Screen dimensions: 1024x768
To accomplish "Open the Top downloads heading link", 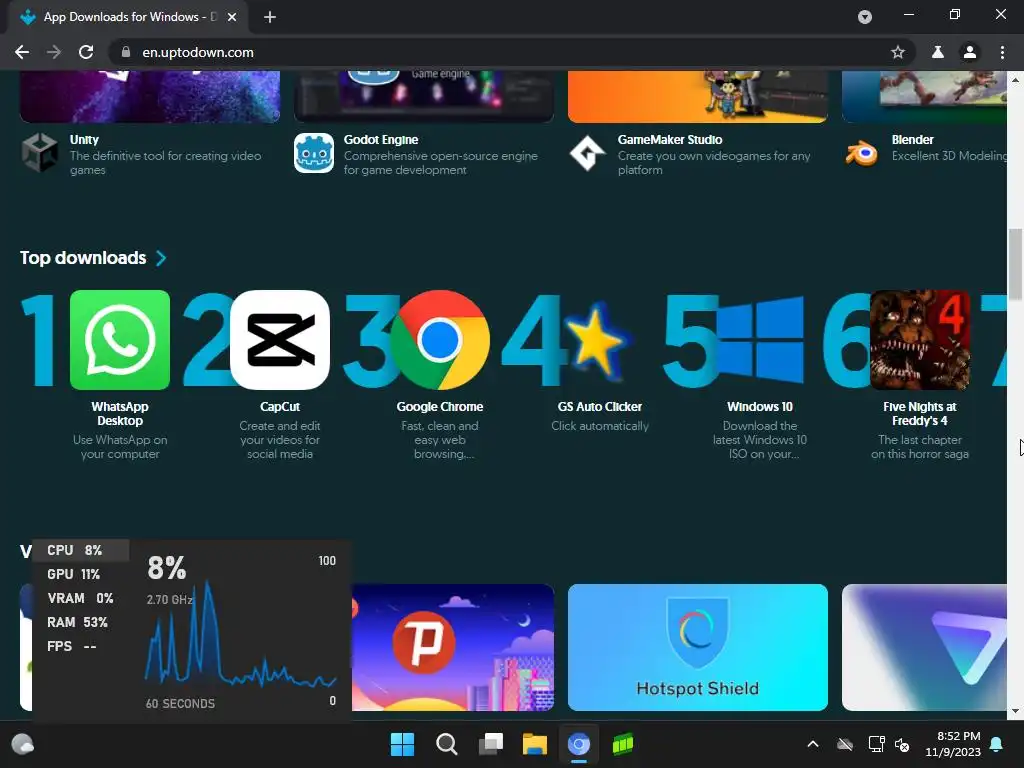I will tap(83, 258).
